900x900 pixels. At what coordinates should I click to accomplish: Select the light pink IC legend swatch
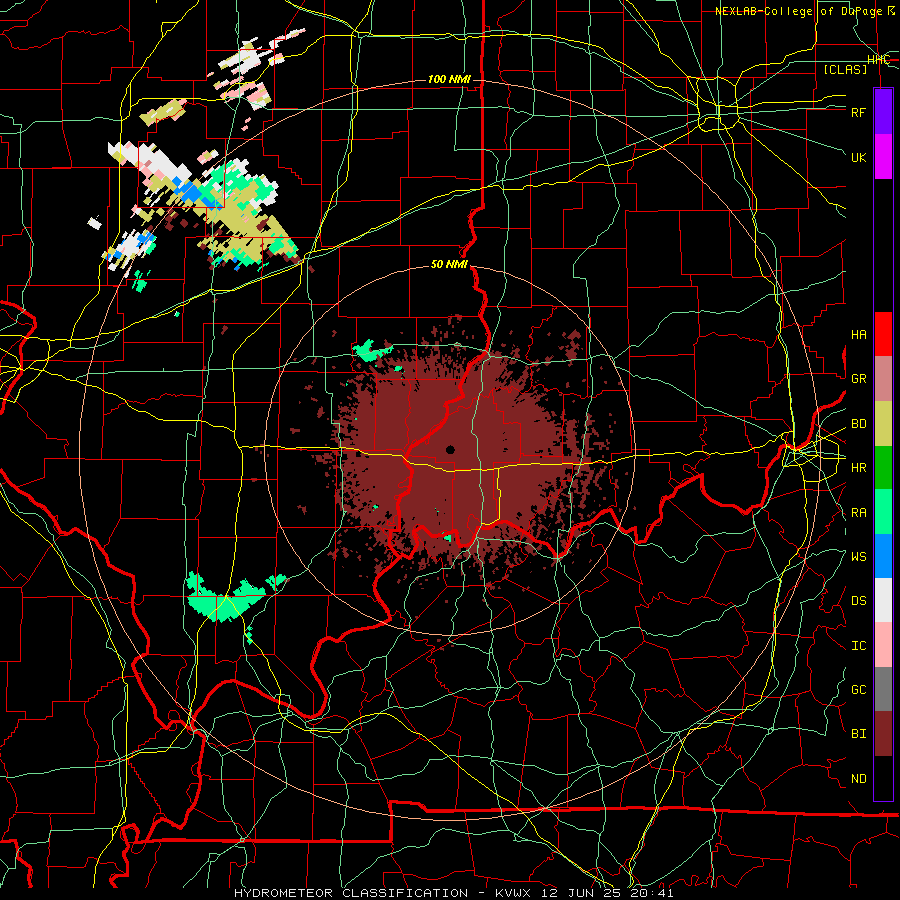883,645
